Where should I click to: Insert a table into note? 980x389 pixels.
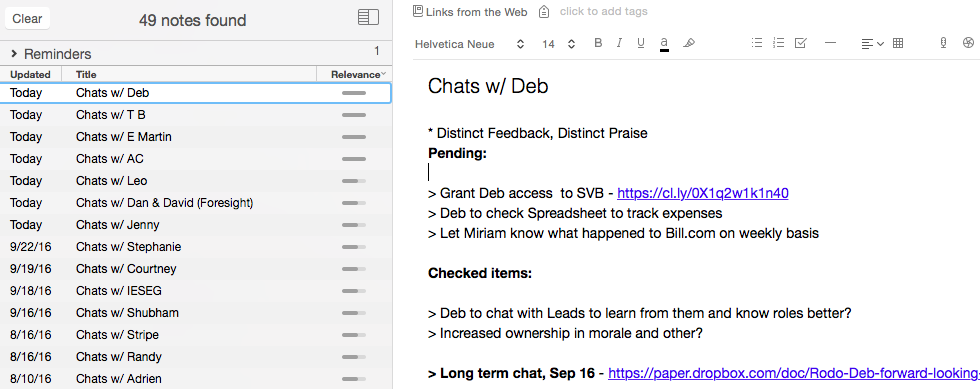point(898,43)
